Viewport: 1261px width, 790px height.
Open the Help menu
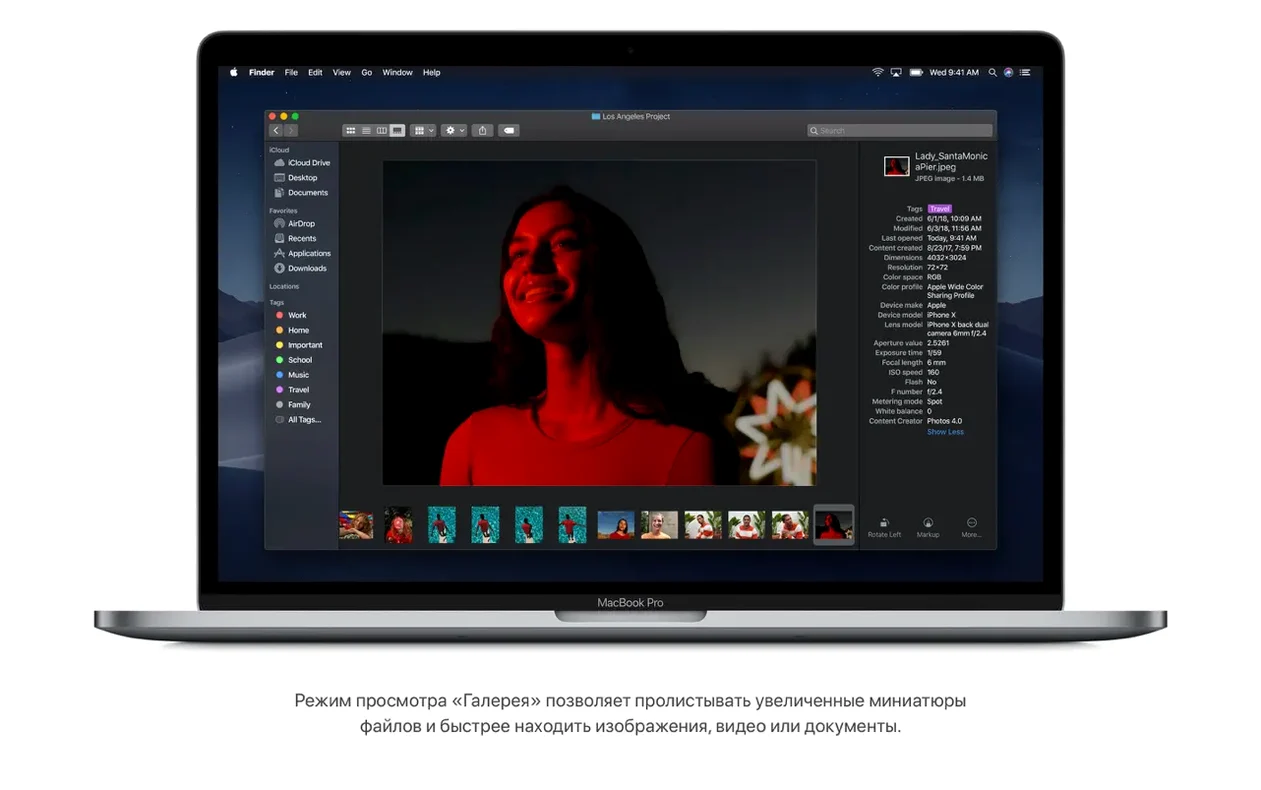[x=431, y=72]
